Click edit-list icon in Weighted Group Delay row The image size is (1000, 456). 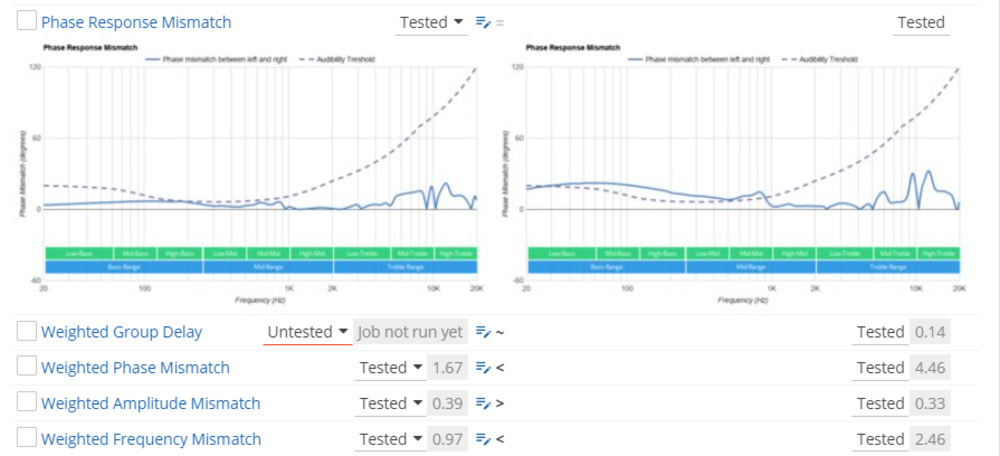coord(483,332)
